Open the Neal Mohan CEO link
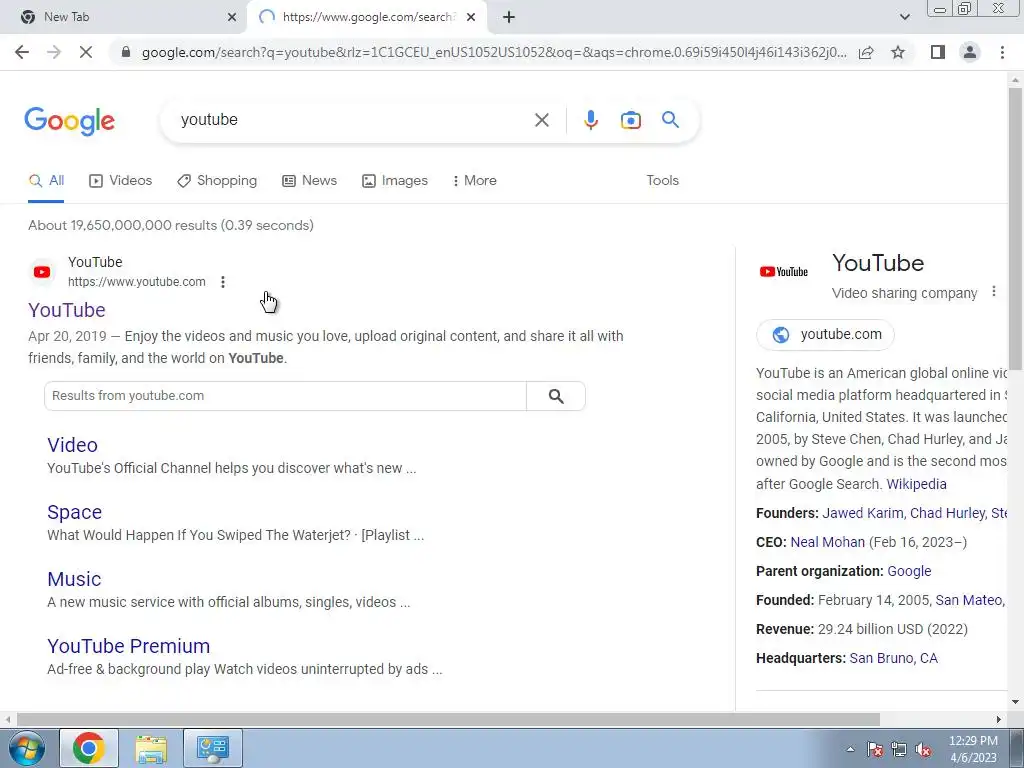 pyautogui.click(x=827, y=543)
